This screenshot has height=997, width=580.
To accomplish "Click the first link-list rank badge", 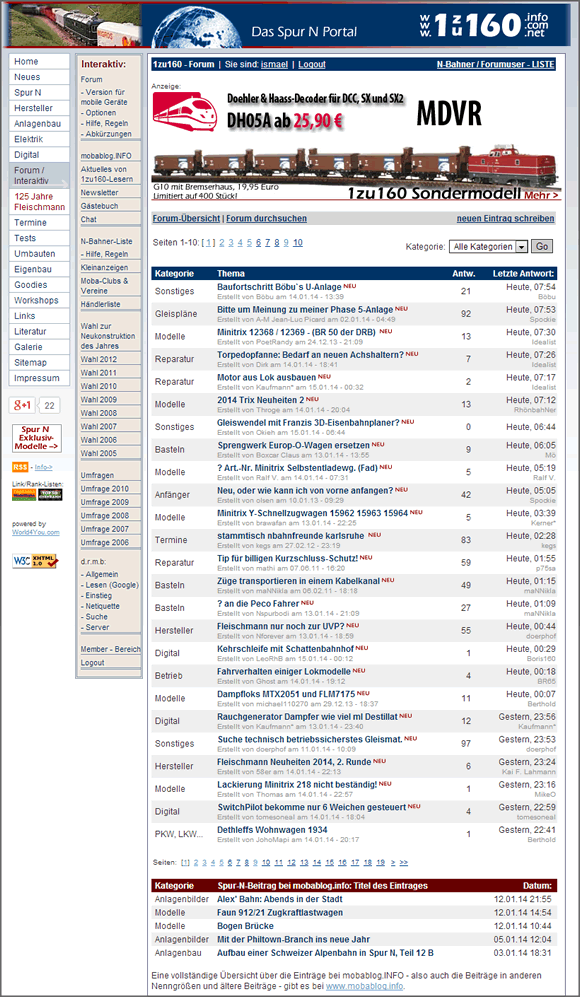I will [x=24, y=494].
